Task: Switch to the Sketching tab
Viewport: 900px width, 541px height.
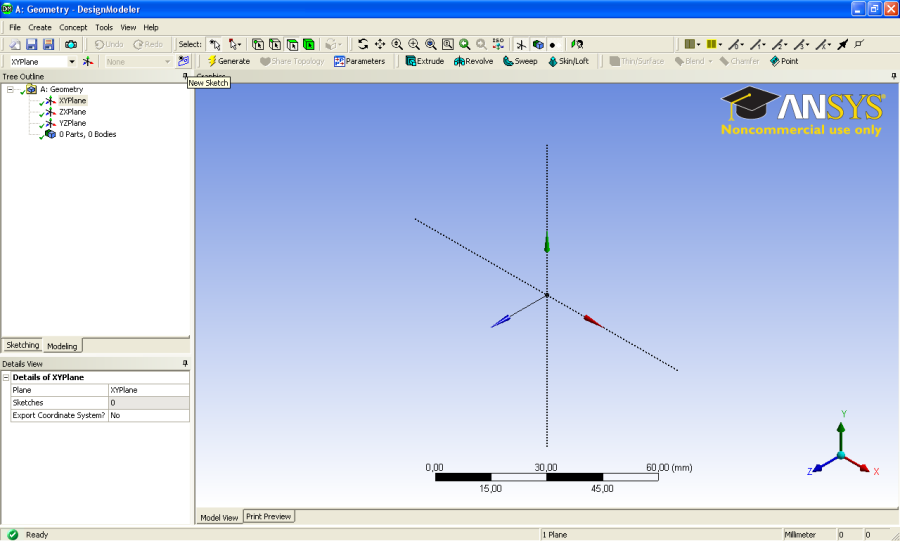Action: point(22,345)
